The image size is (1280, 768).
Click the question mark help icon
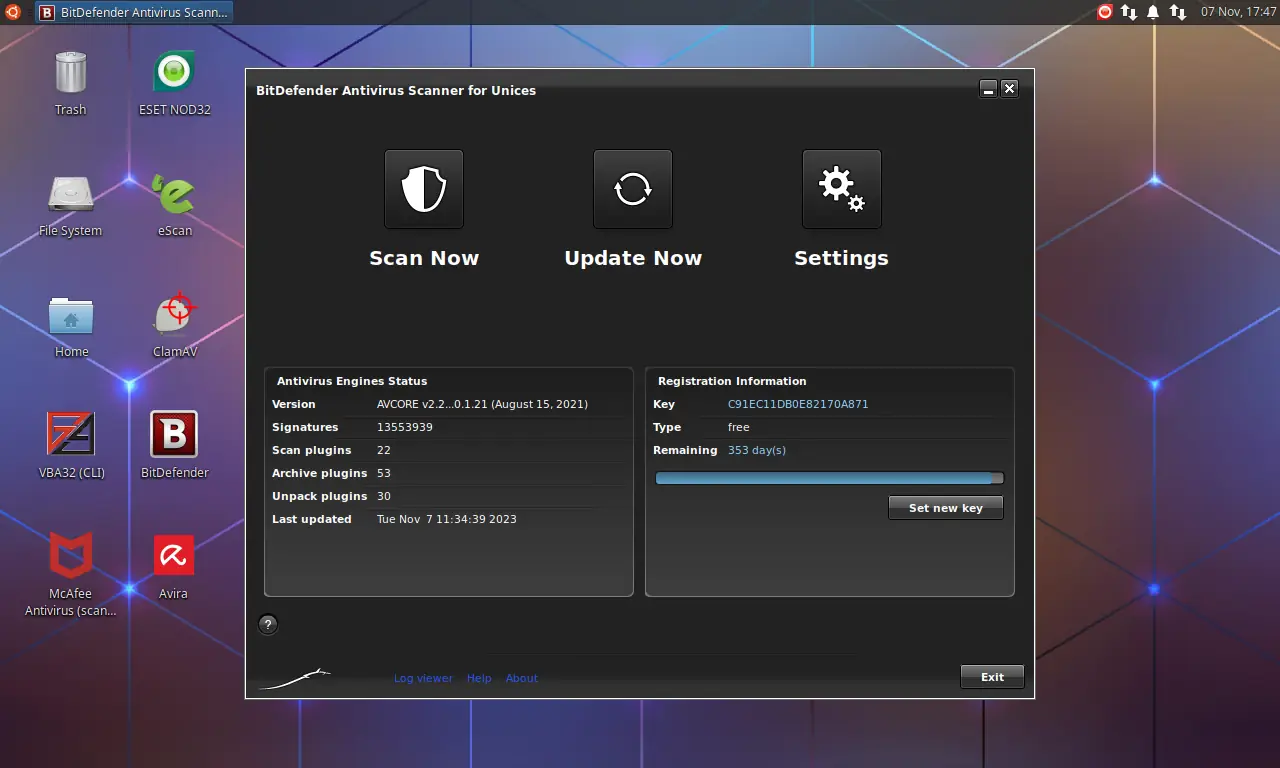point(268,625)
